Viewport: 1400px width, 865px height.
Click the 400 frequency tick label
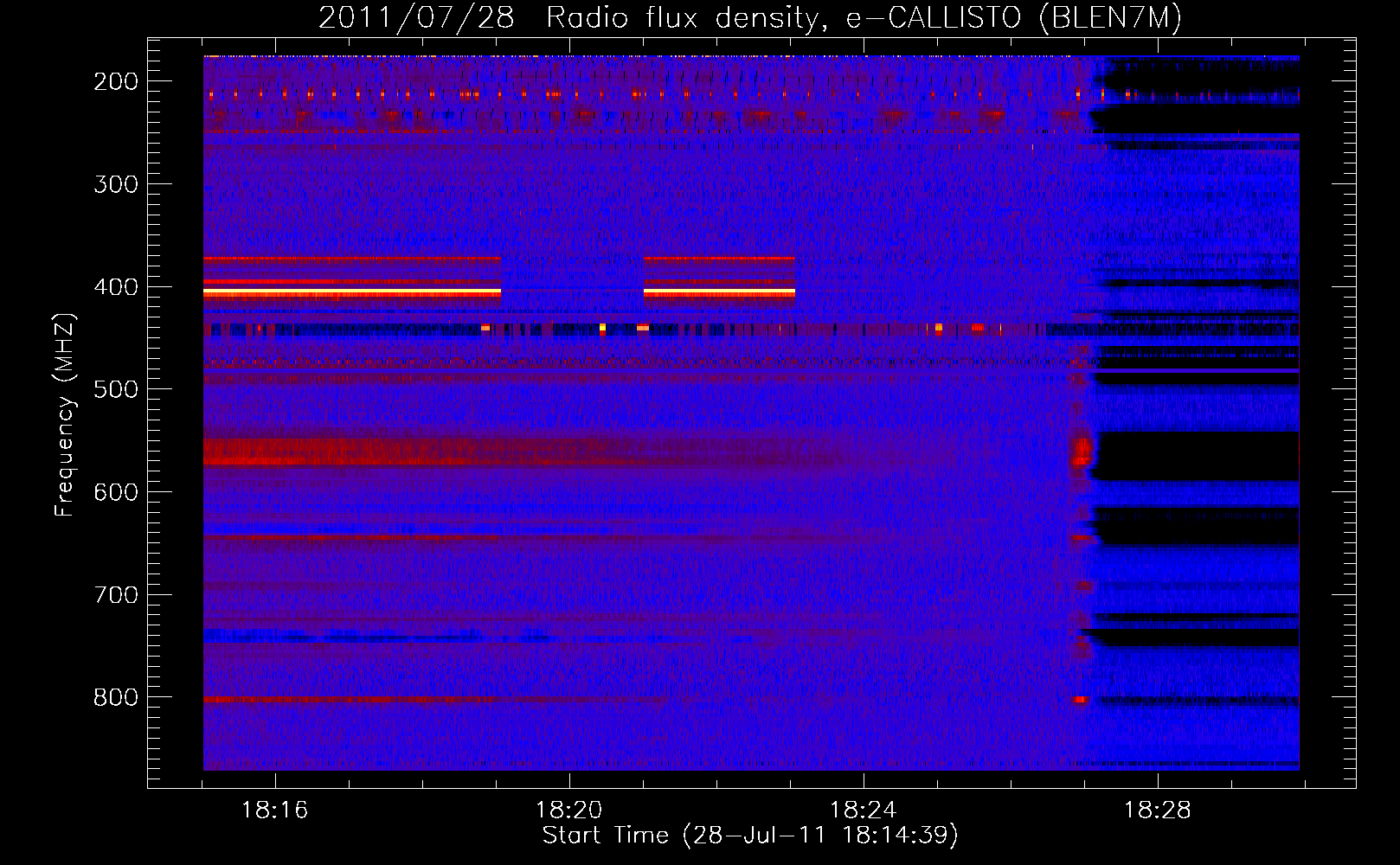pos(116,287)
